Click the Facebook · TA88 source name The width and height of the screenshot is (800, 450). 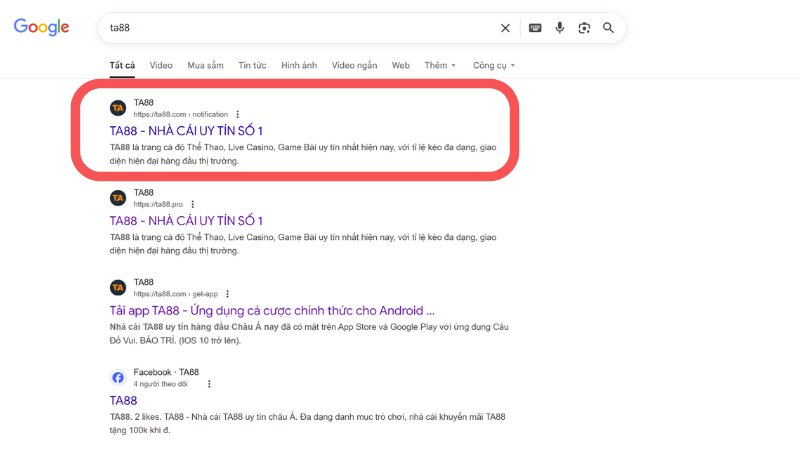[166, 372]
